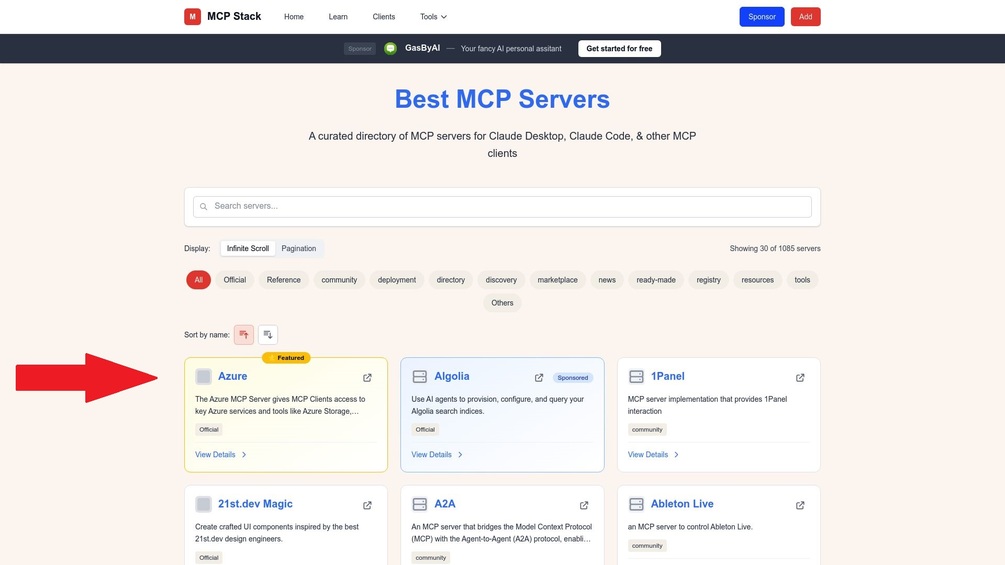Click the red Add button
This screenshot has width=1005, height=565.
tap(806, 17)
